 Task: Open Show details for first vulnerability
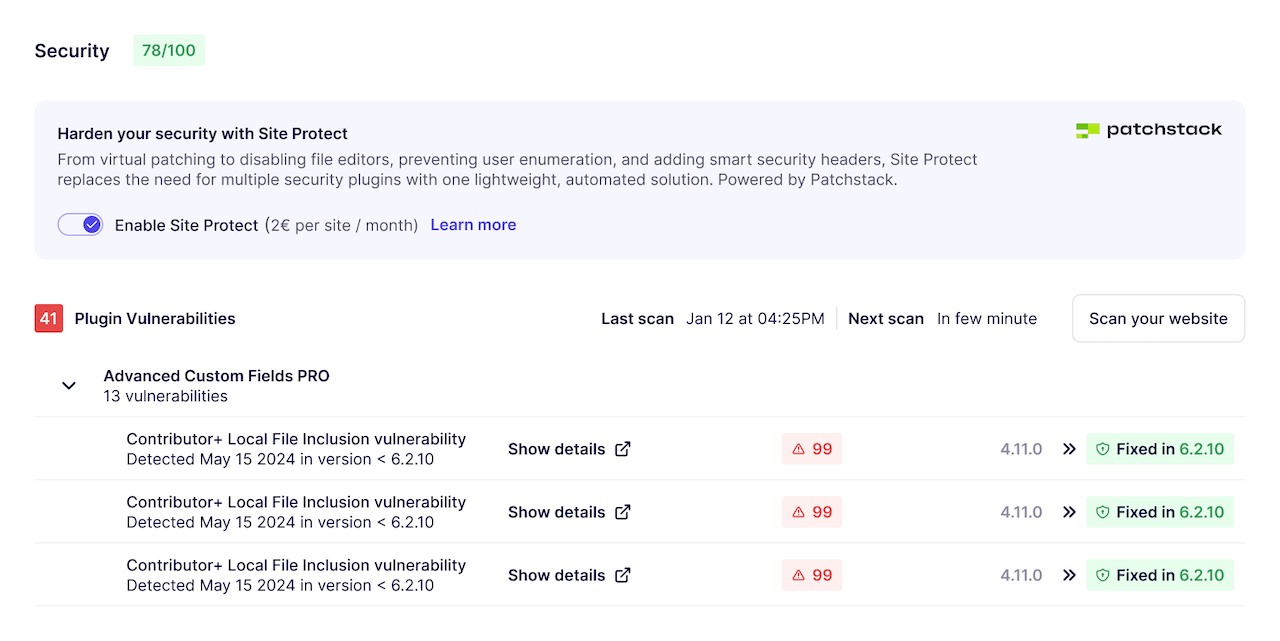click(556, 449)
